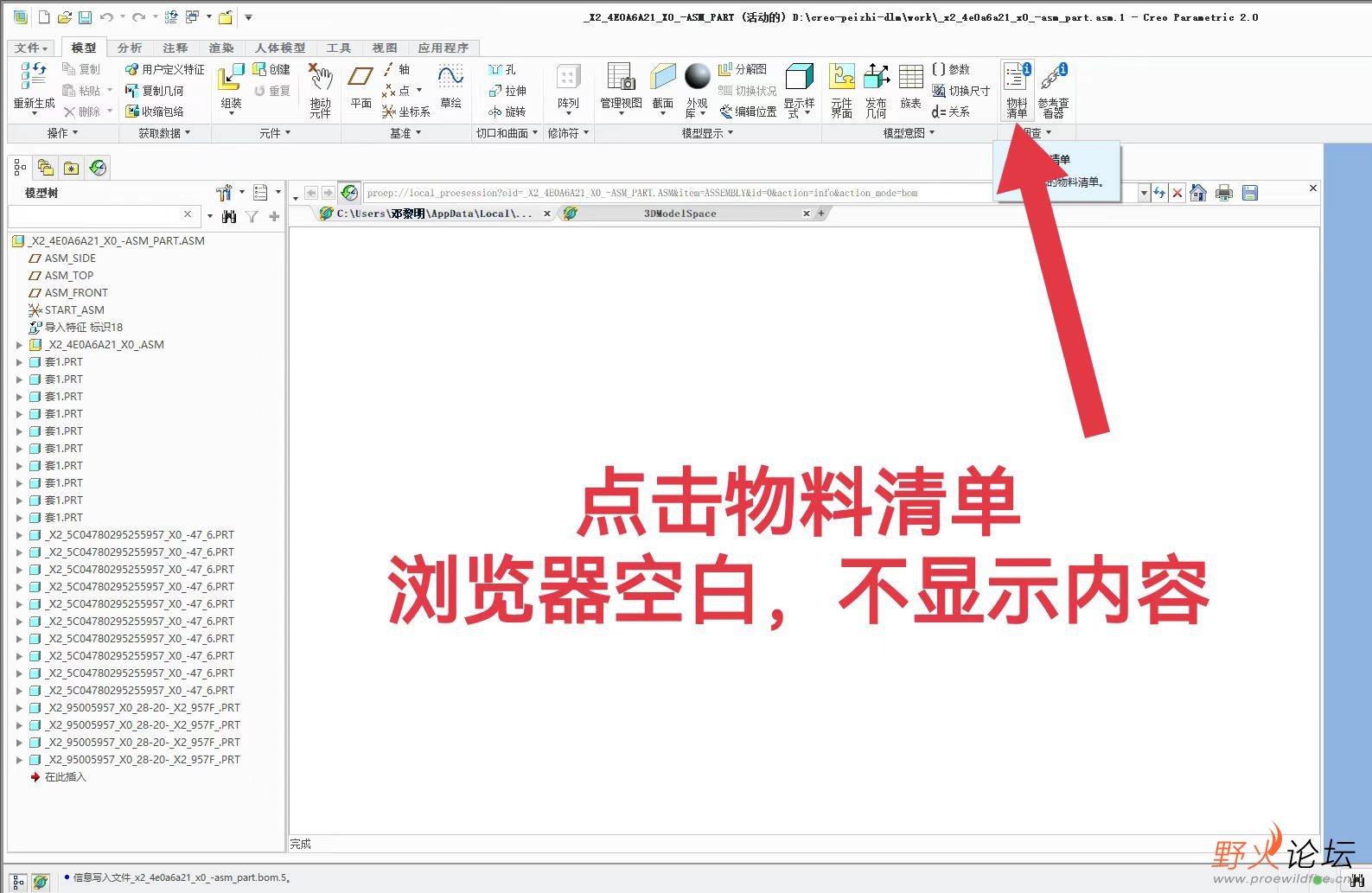Click the browser Print button

coord(1223,193)
